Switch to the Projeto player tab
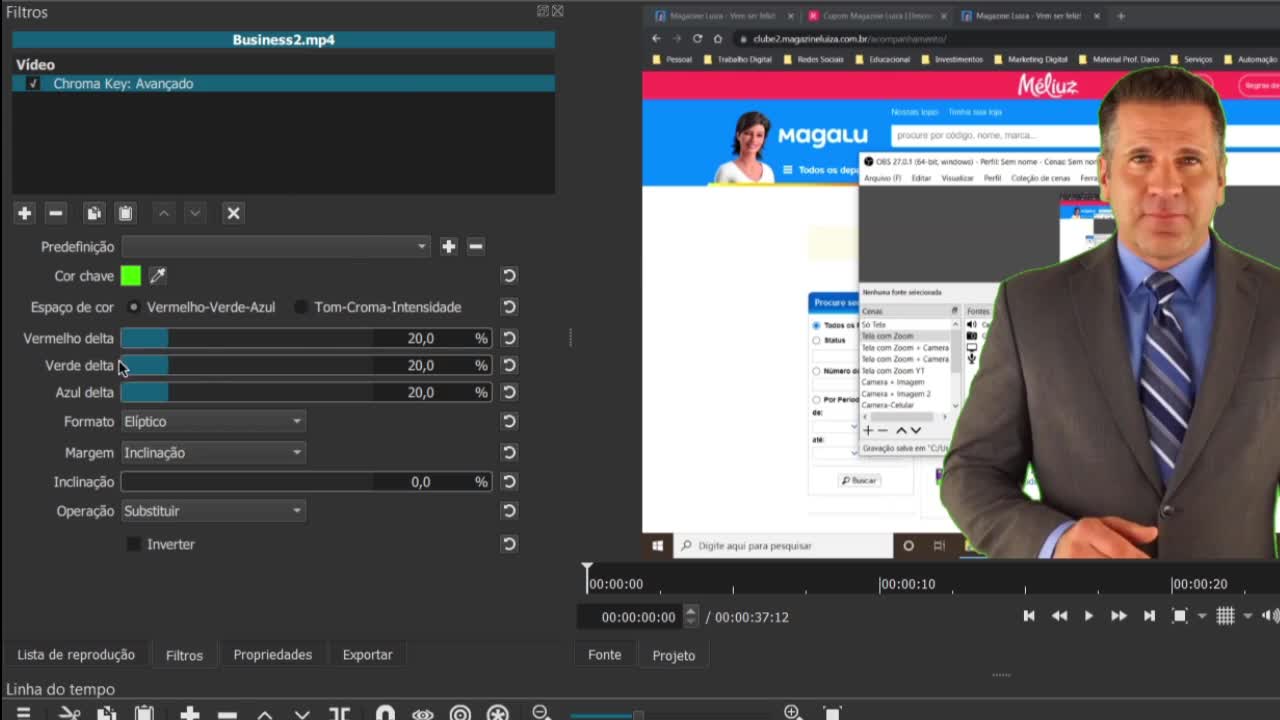Image resolution: width=1280 pixels, height=720 pixels. click(x=674, y=655)
